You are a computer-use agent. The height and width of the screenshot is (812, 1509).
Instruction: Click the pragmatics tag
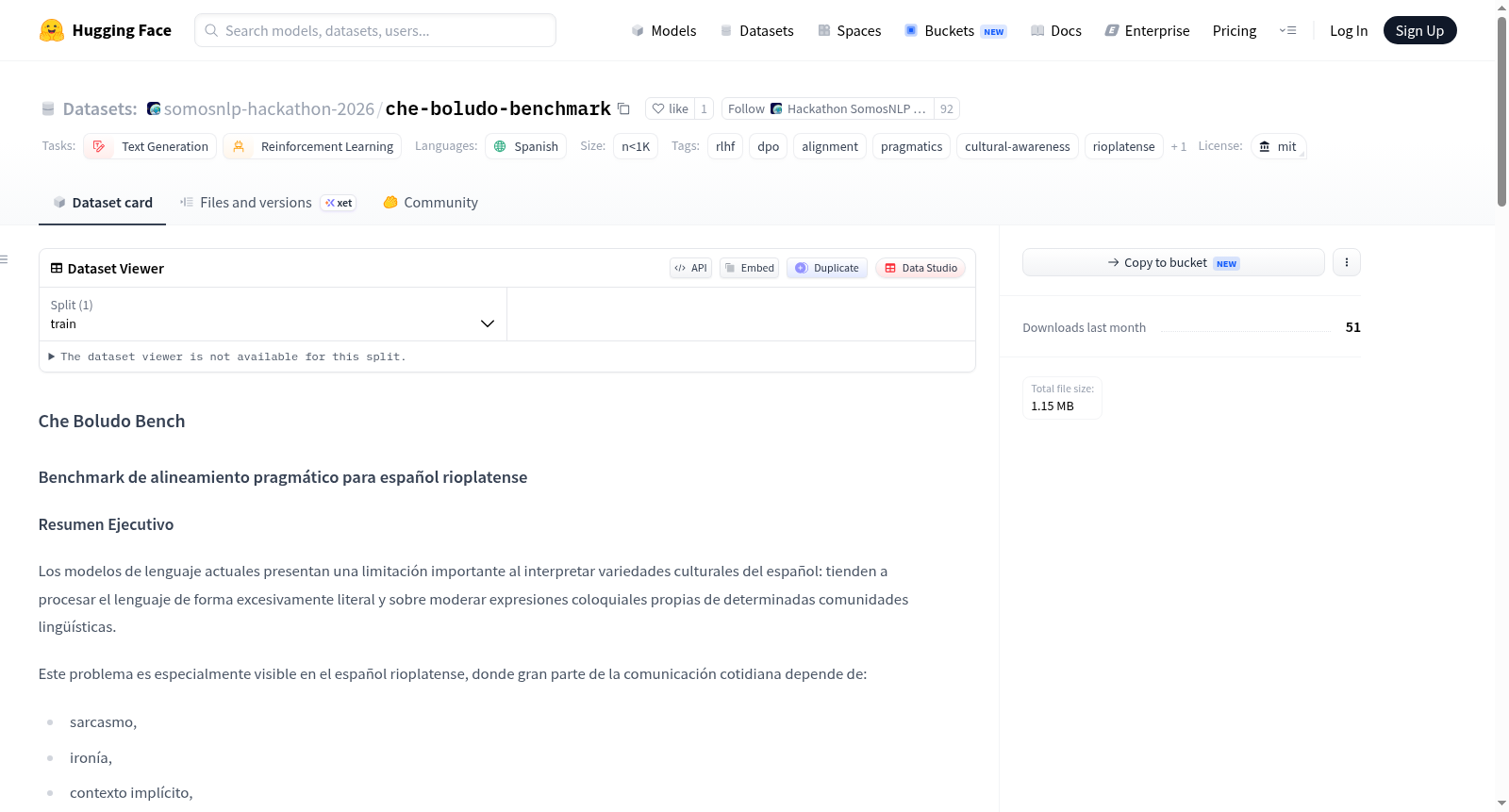pyautogui.click(x=911, y=146)
